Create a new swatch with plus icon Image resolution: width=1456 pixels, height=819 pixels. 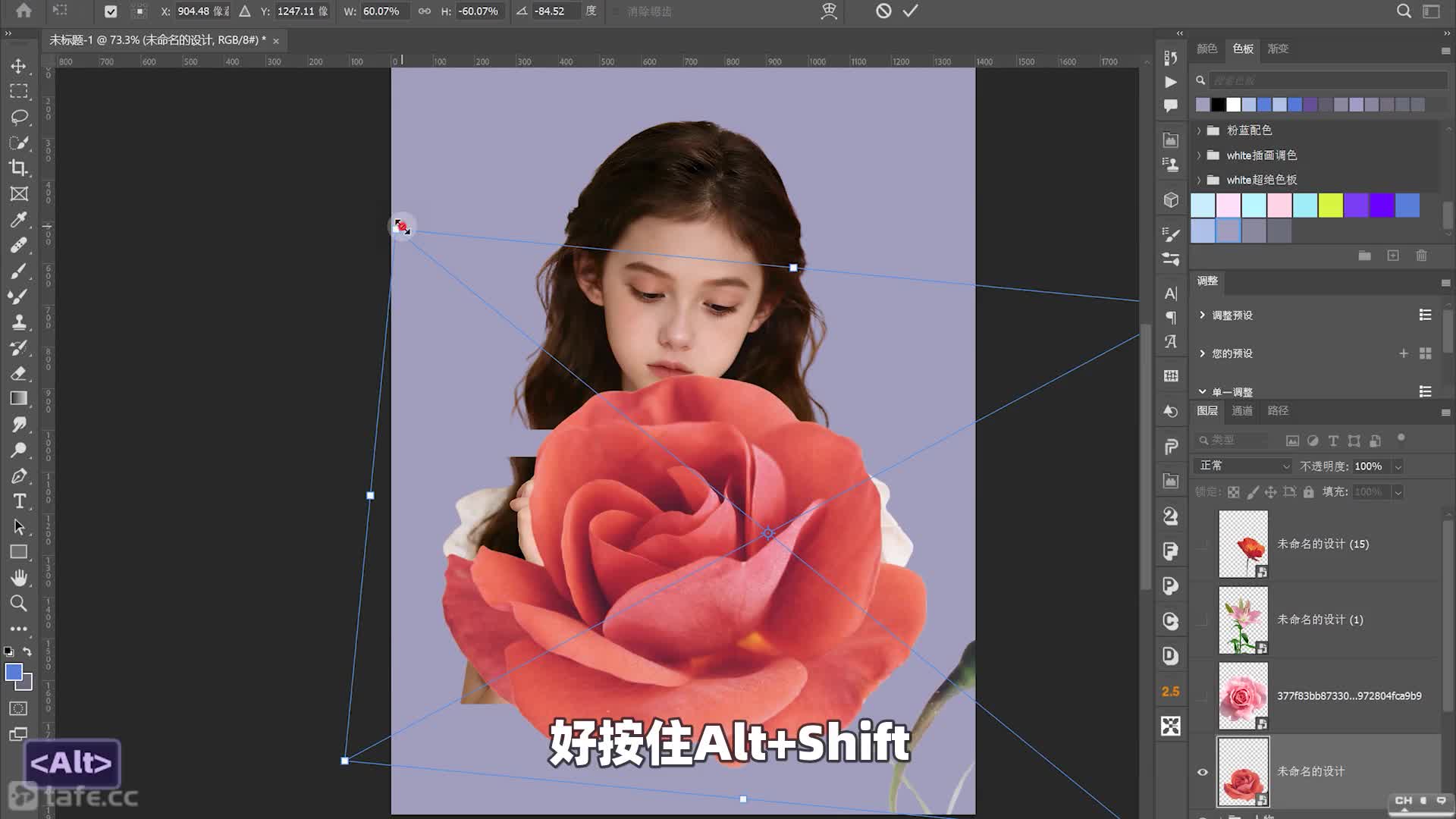click(1393, 256)
